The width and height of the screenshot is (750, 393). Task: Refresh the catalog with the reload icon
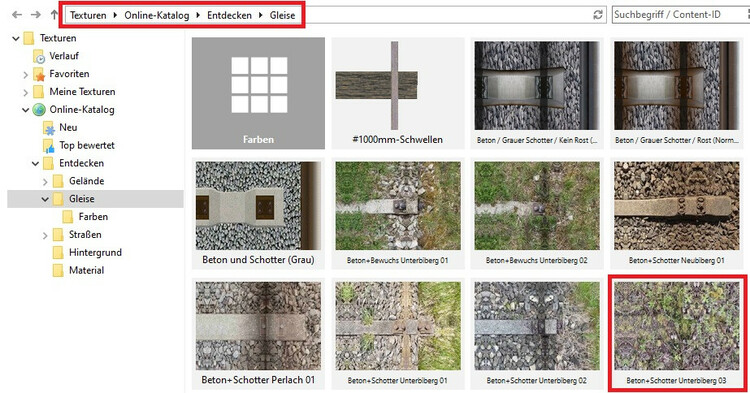597,15
